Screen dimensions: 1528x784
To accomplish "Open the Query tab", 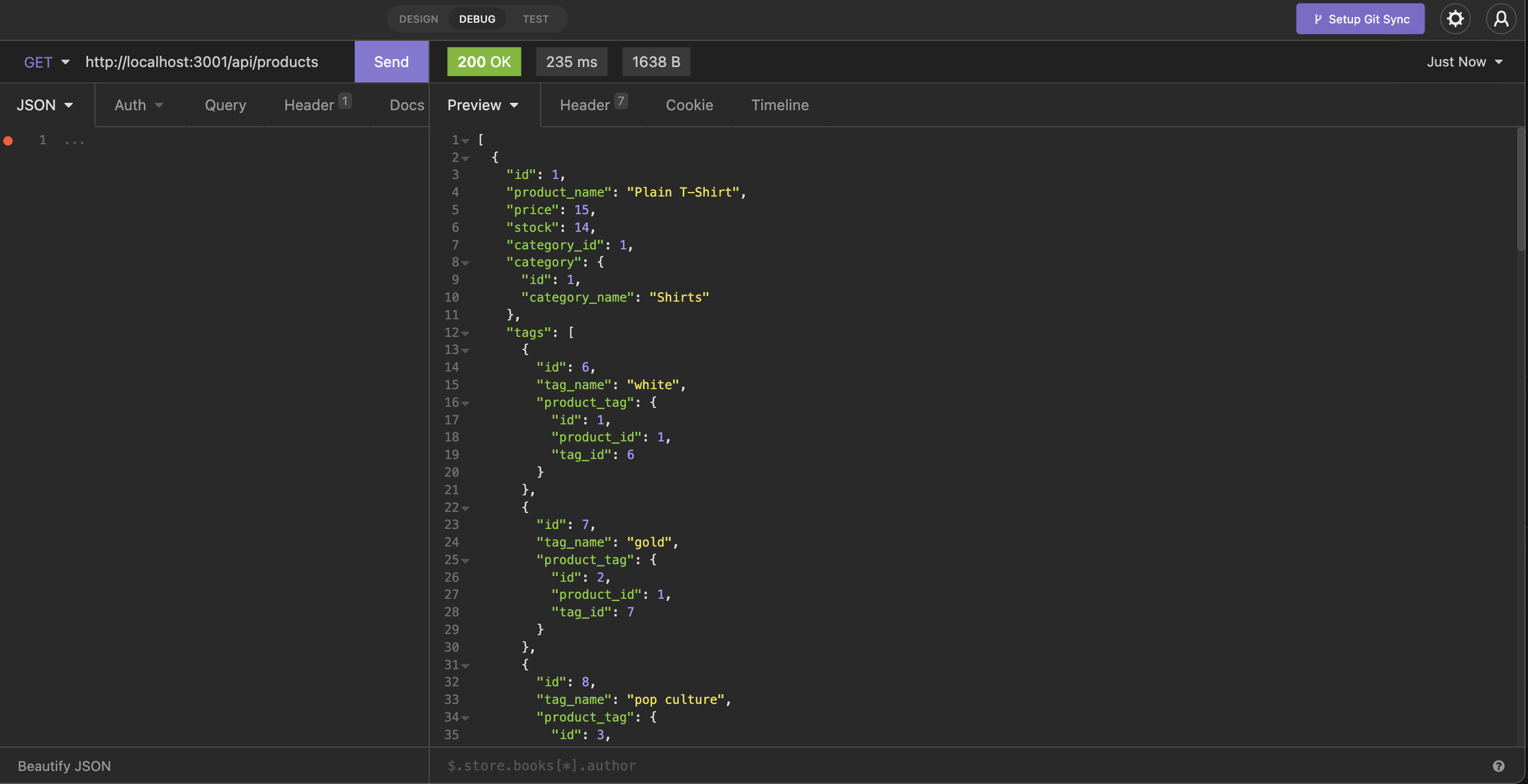I will point(226,105).
